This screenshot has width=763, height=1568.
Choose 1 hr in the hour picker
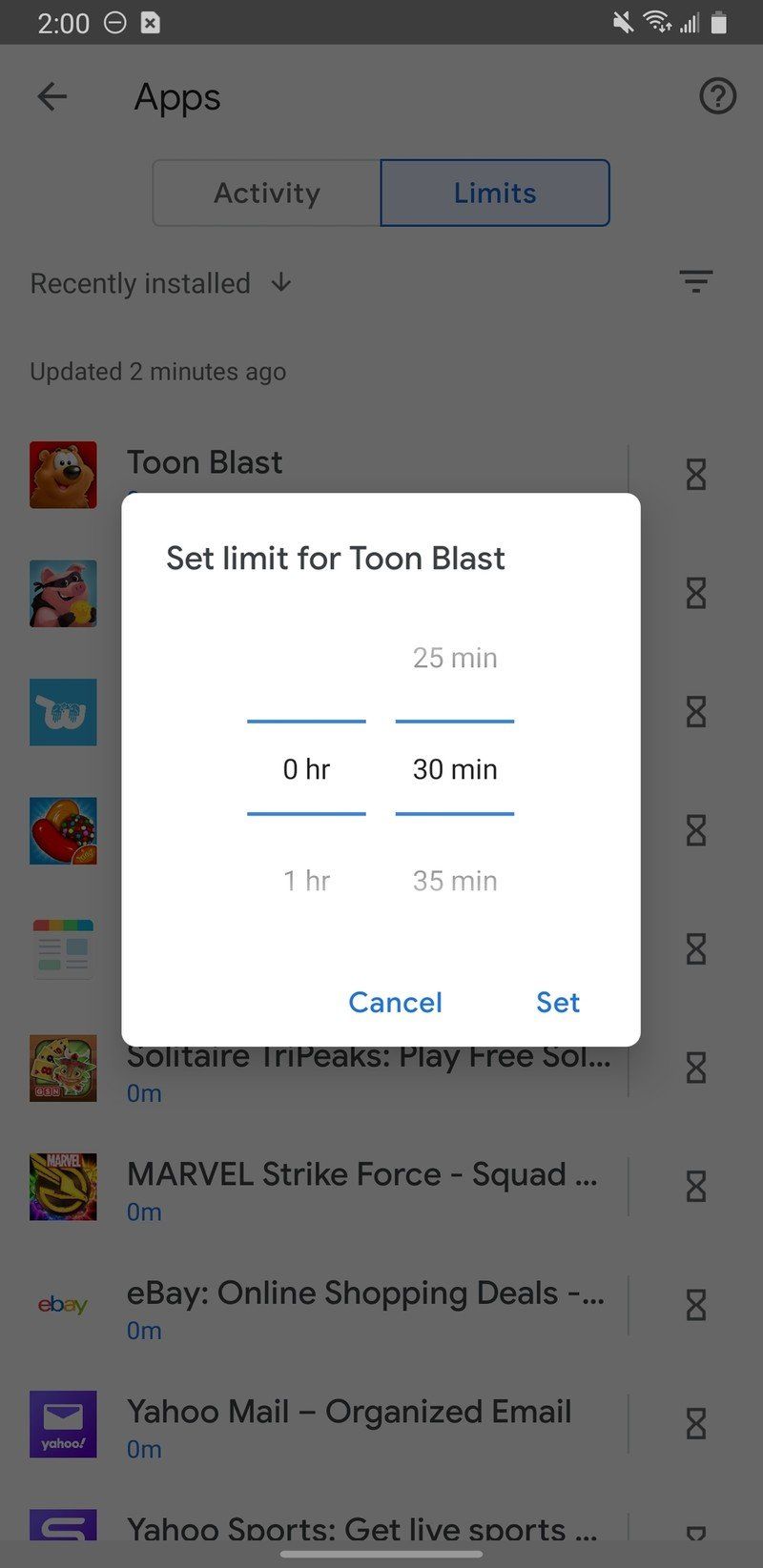(x=307, y=880)
